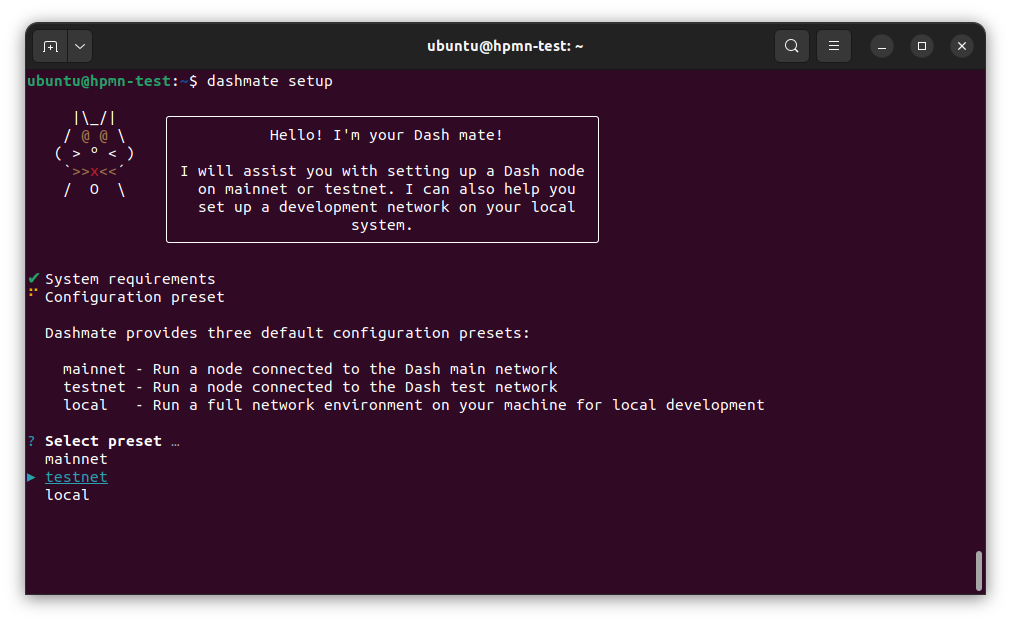
Task: Select the testnet preset option
Action: [76, 477]
